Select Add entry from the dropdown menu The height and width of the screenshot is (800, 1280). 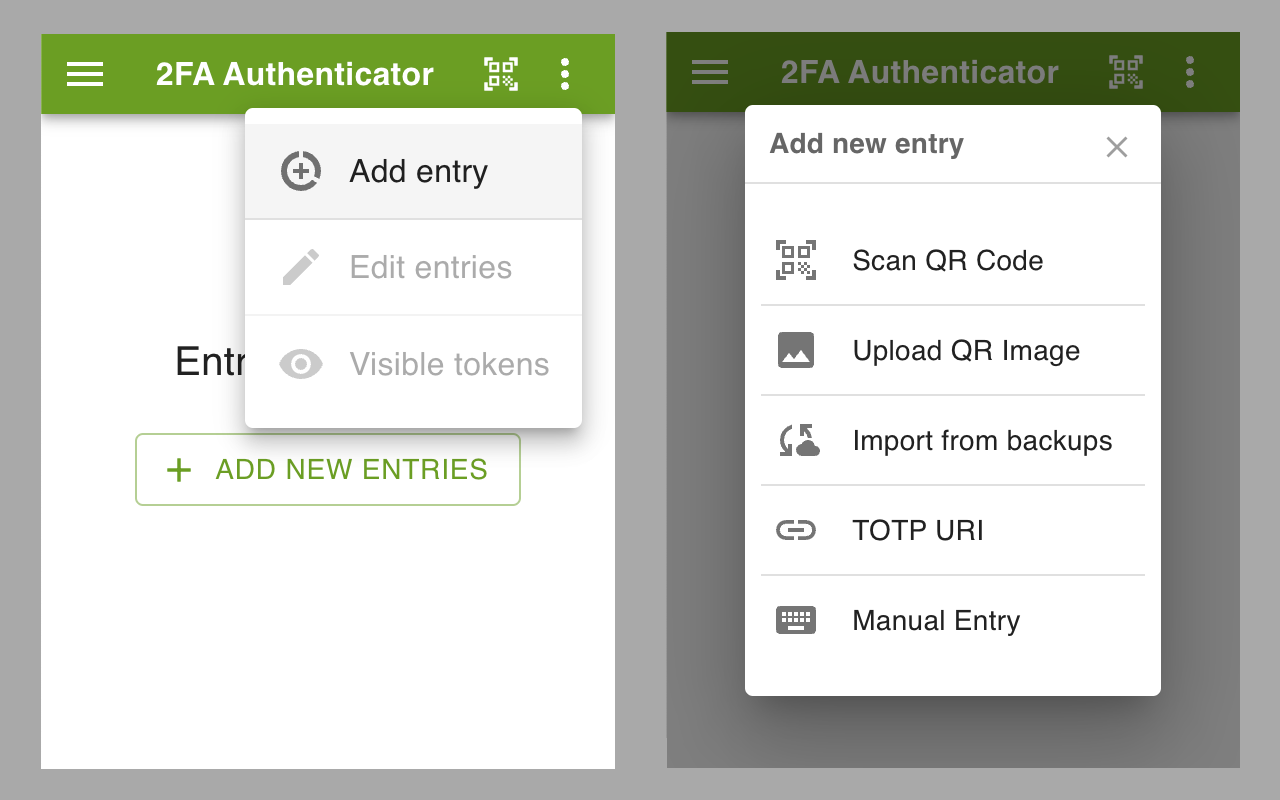click(418, 172)
